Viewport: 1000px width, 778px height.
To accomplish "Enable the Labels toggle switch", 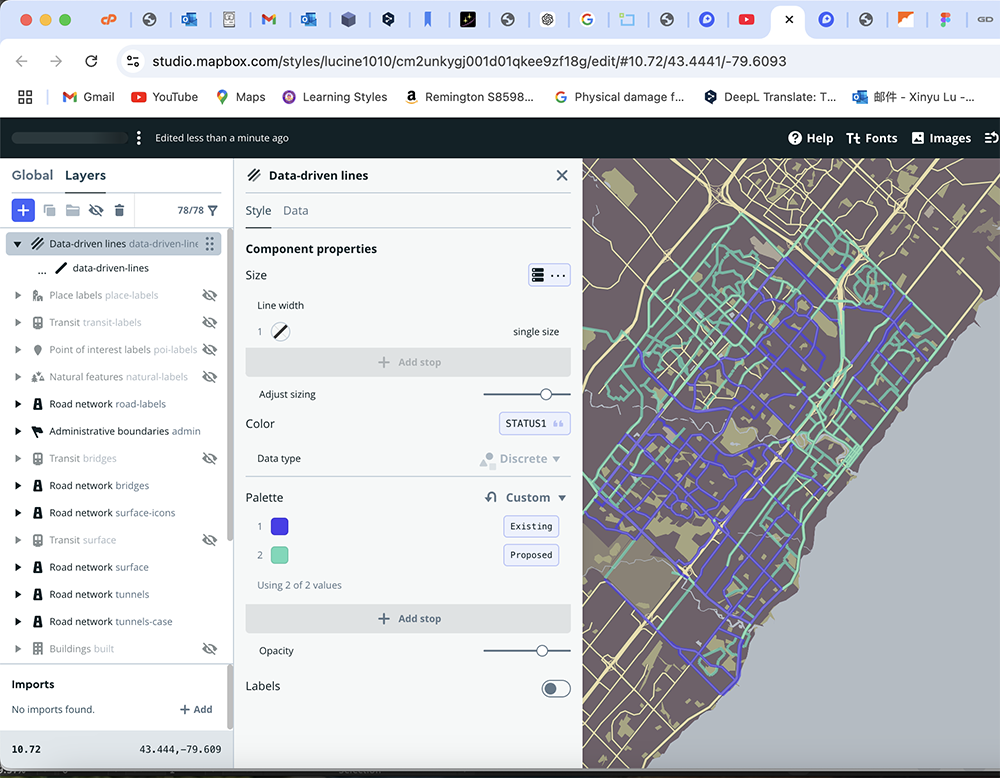I will tap(556, 688).
